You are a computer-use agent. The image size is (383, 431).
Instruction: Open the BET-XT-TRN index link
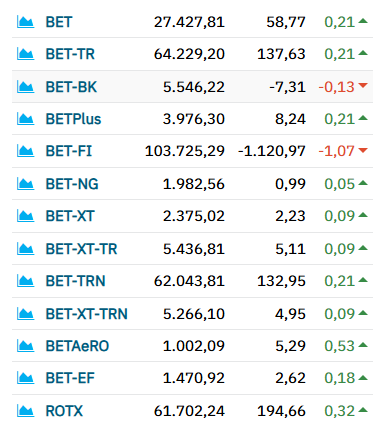pos(86,314)
